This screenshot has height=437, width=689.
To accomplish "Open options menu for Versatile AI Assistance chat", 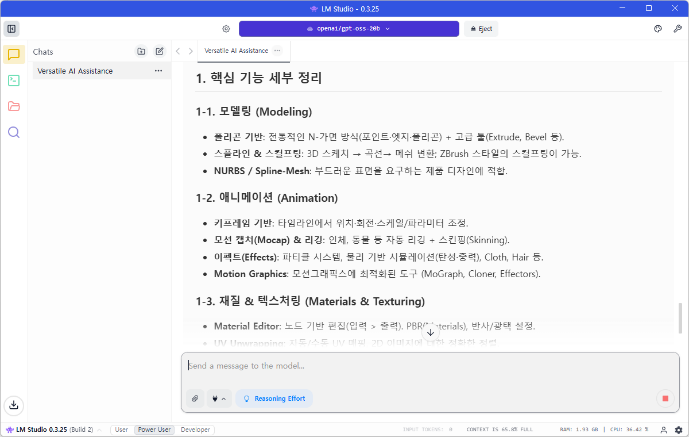I will click(158, 71).
